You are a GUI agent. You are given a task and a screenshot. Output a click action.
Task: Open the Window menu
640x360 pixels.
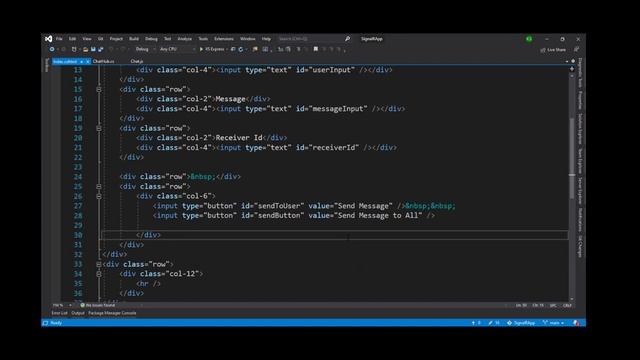pyautogui.click(x=247, y=39)
